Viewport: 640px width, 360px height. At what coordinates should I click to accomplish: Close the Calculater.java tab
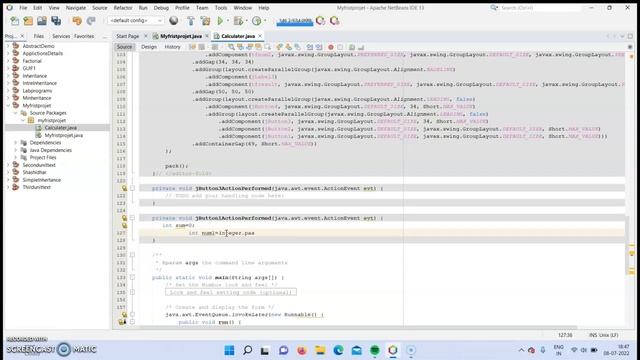[x=260, y=36]
